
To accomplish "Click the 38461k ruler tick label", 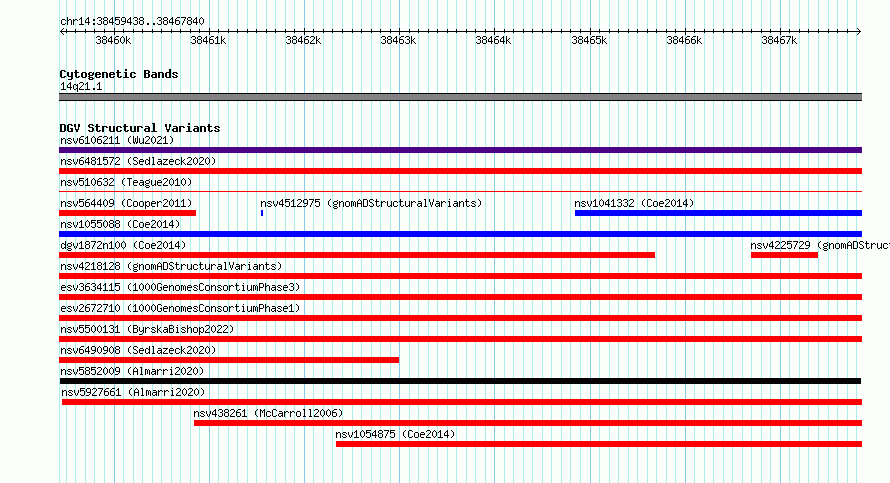I will coord(208,40).
